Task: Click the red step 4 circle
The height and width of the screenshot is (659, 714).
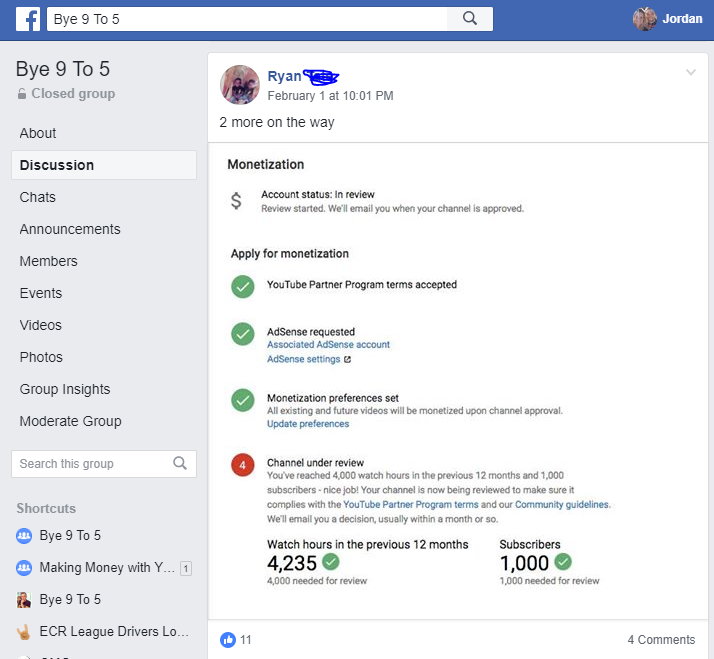Action: [243, 465]
